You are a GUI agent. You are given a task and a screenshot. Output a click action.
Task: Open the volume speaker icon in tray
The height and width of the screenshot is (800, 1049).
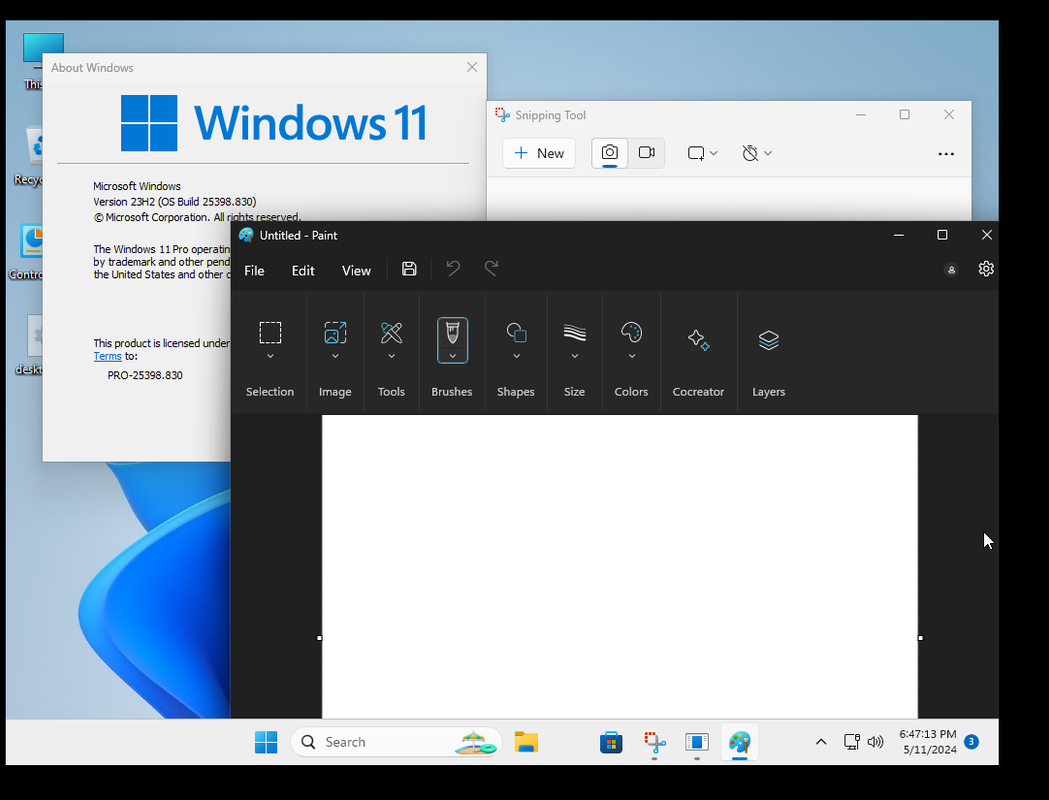pos(875,742)
